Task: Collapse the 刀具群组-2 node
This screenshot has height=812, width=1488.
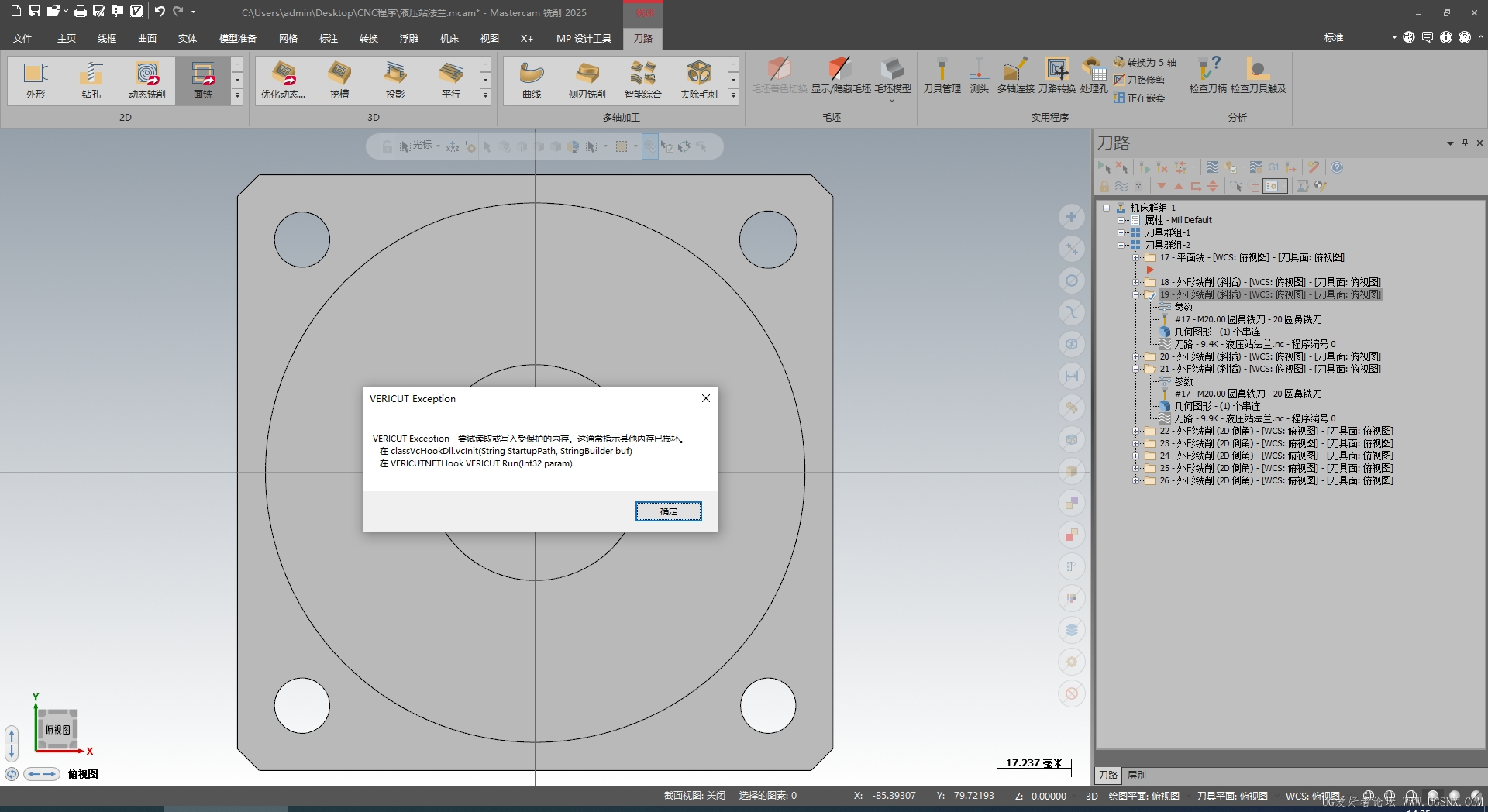Action: click(1121, 245)
